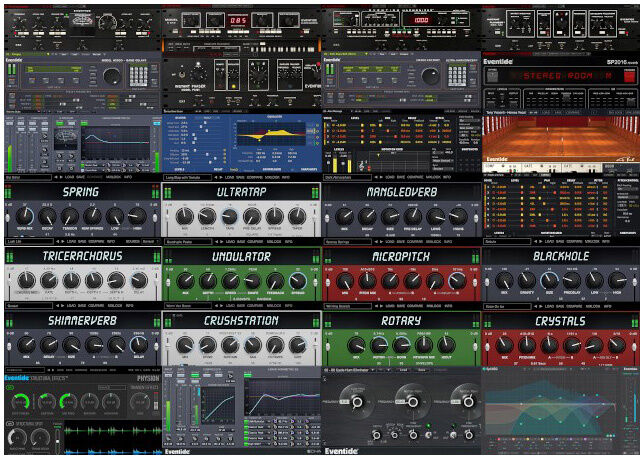Go to next preset above the BLACKHOLE panel
The width and height of the screenshot is (640, 456).
[x=540, y=242]
